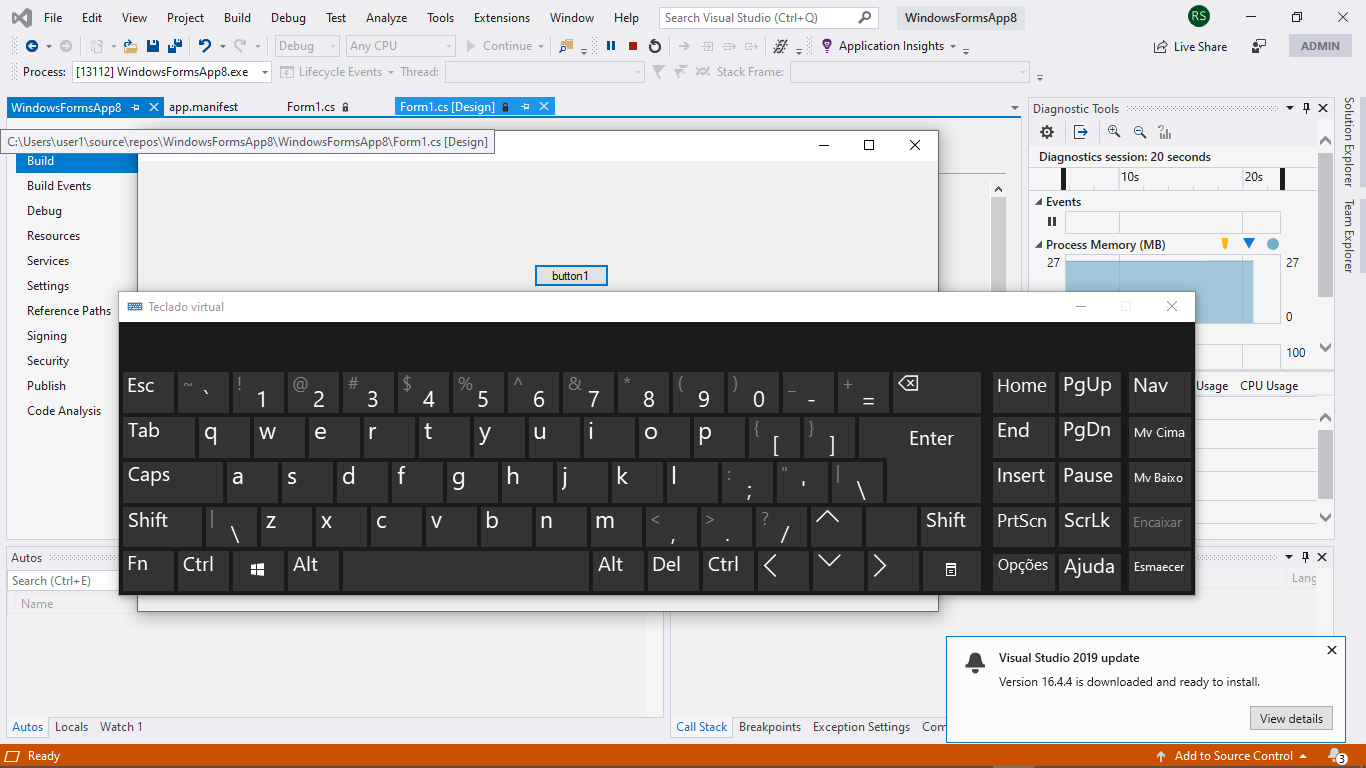This screenshot has height=768, width=1366.
Task: Click the Find in Files toolbar icon
Action: [x=566, y=46]
